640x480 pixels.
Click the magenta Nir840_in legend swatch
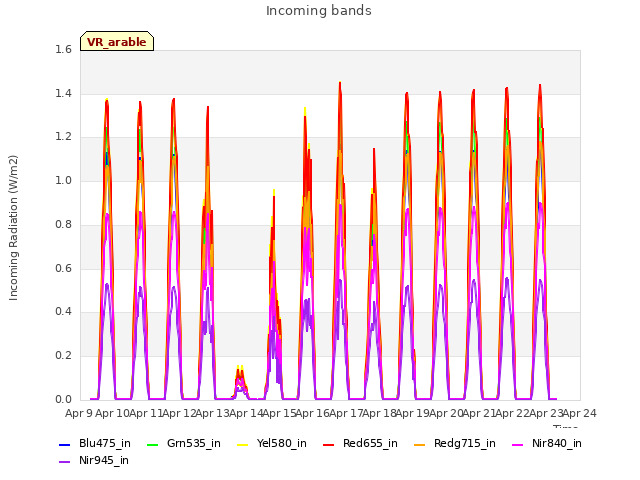pyautogui.click(x=518, y=444)
